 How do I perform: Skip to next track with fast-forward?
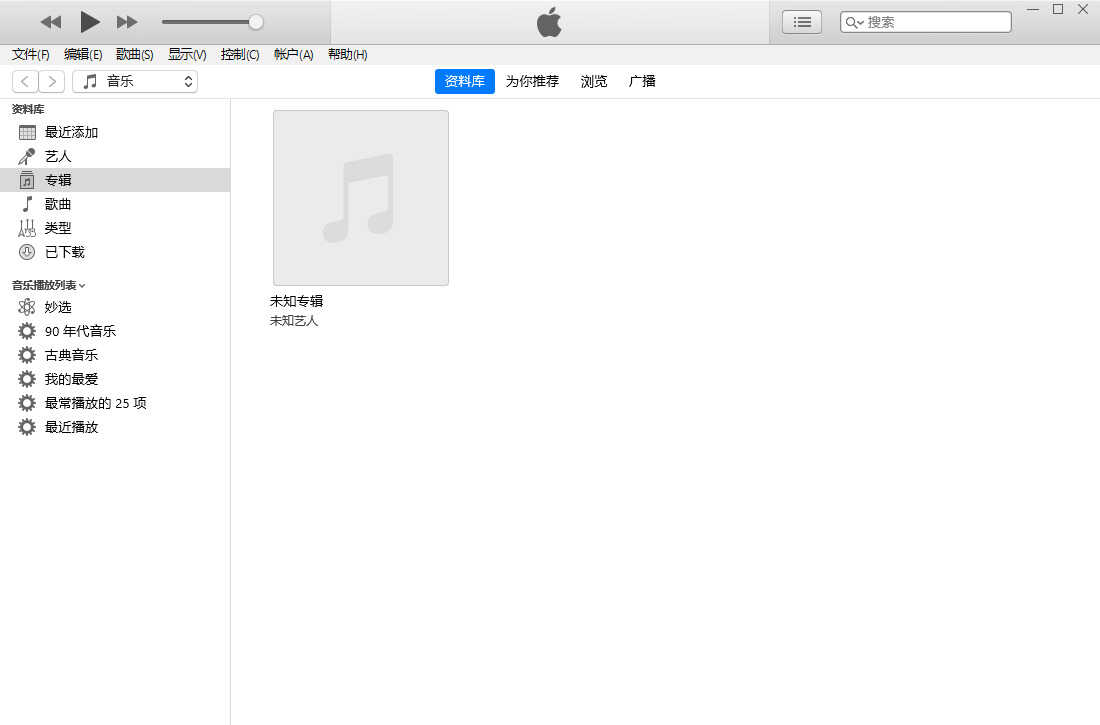pyautogui.click(x=127, y=22)
